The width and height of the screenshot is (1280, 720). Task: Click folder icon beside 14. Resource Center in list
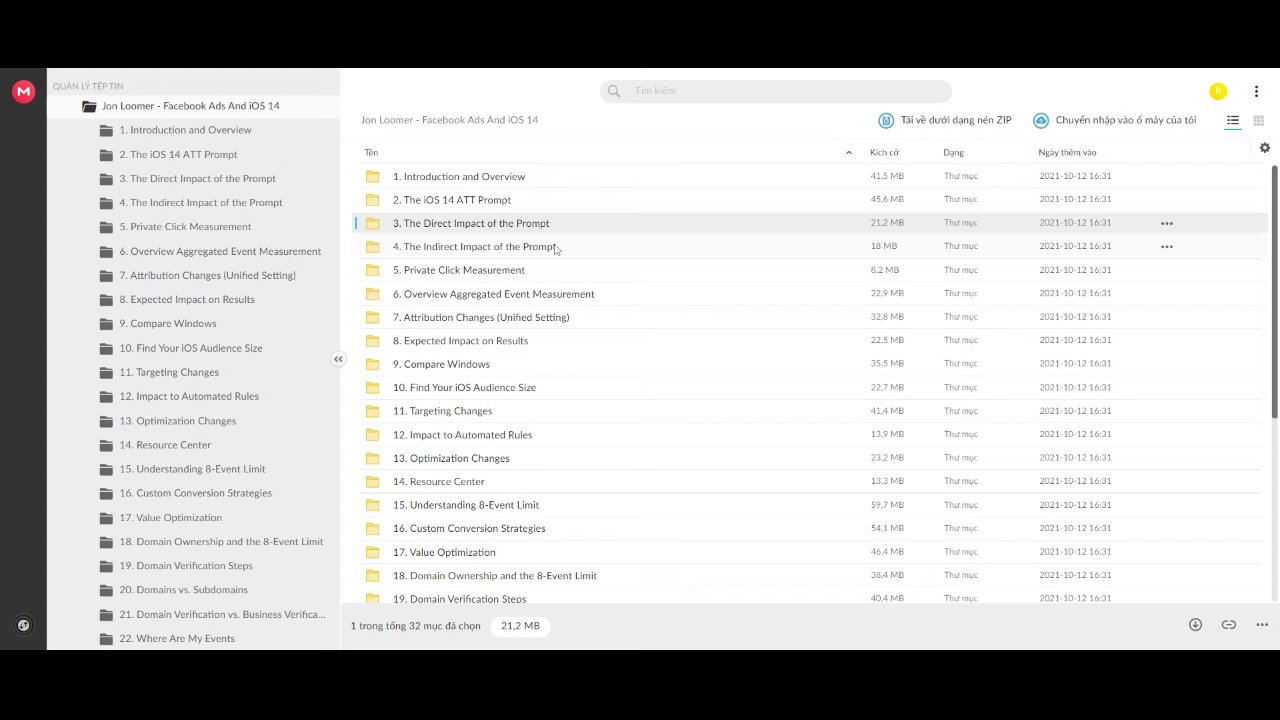click(x=373, y=481)
